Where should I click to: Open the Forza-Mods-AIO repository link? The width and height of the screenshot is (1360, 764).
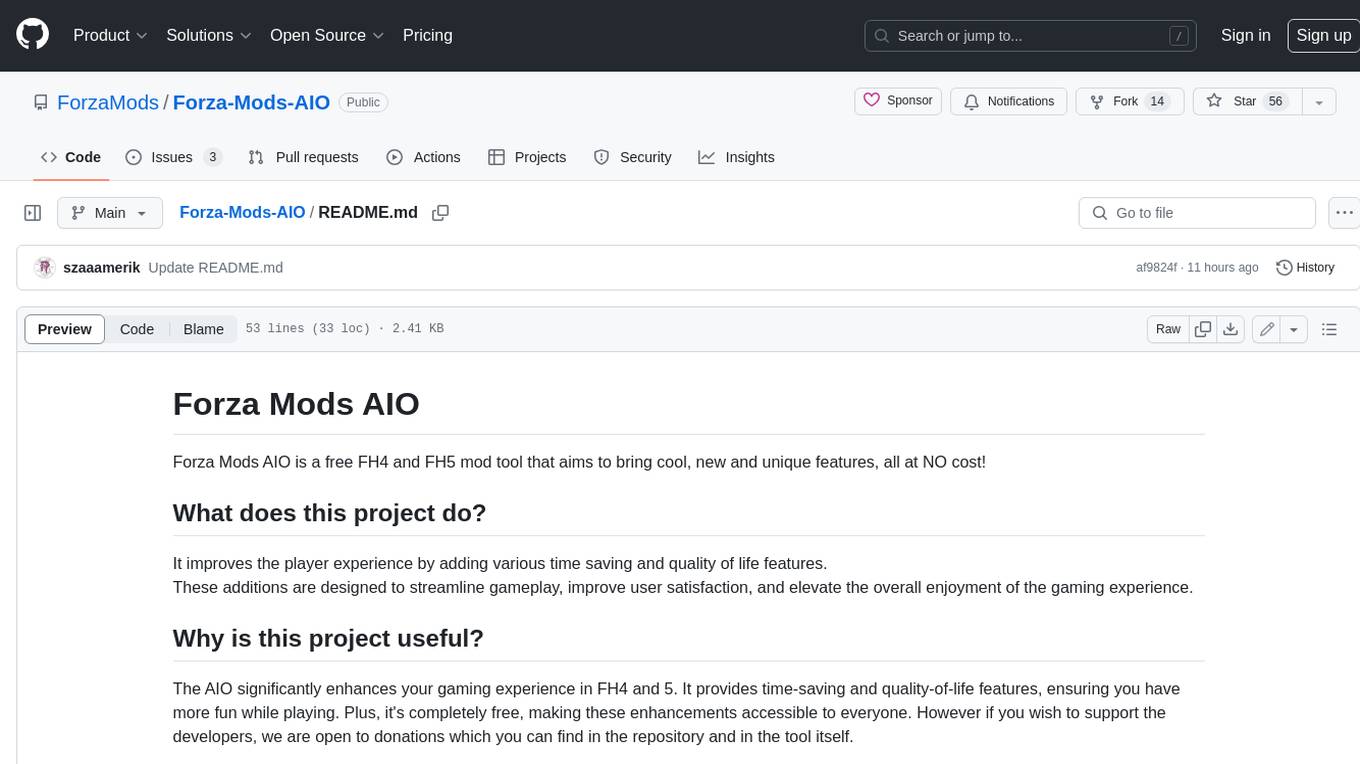click(x=252, y=102)
